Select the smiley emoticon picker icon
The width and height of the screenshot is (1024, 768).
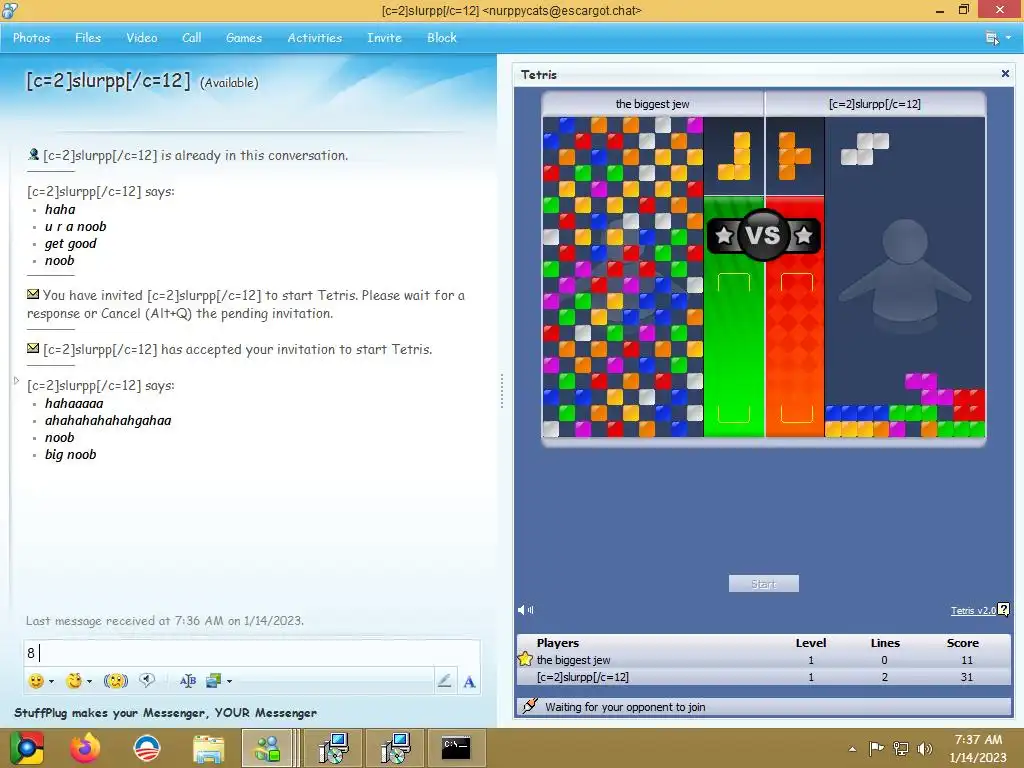tap(37, 681)
